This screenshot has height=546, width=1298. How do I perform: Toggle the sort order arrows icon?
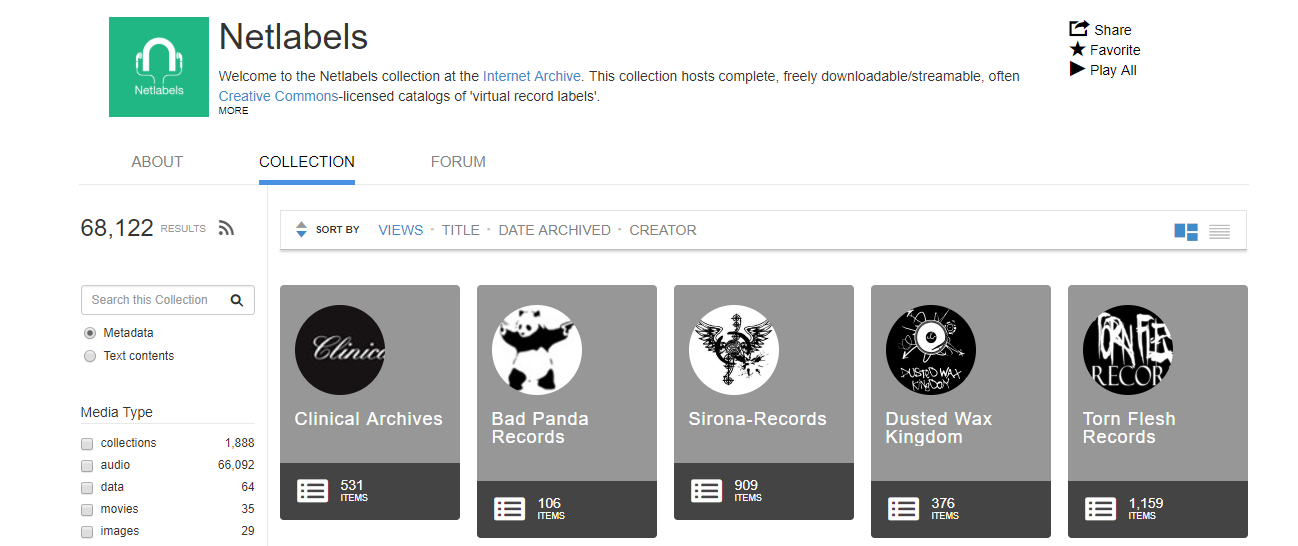coord(301,230)
